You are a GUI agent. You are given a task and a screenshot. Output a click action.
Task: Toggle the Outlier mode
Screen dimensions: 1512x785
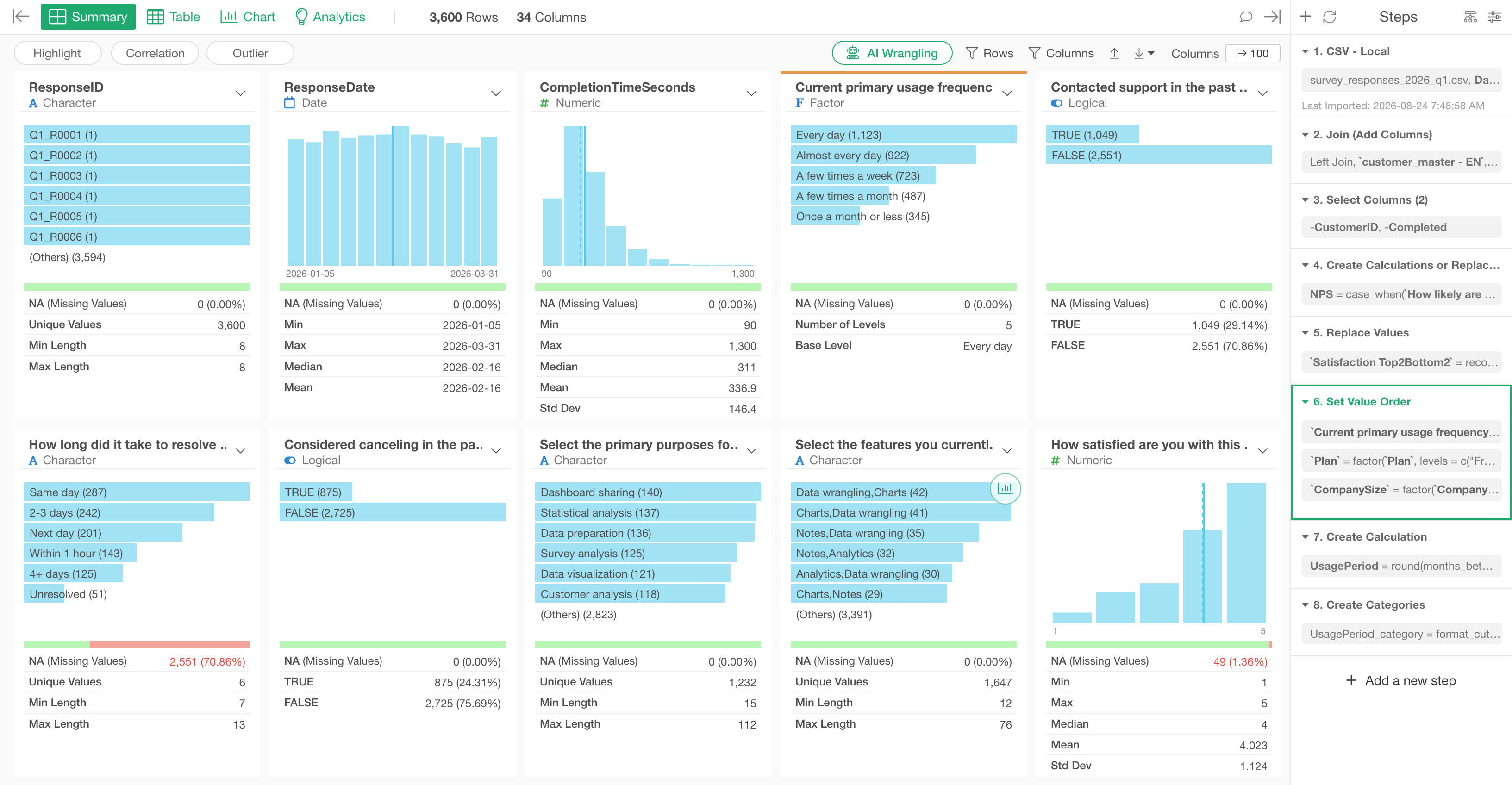pos(250,53)
